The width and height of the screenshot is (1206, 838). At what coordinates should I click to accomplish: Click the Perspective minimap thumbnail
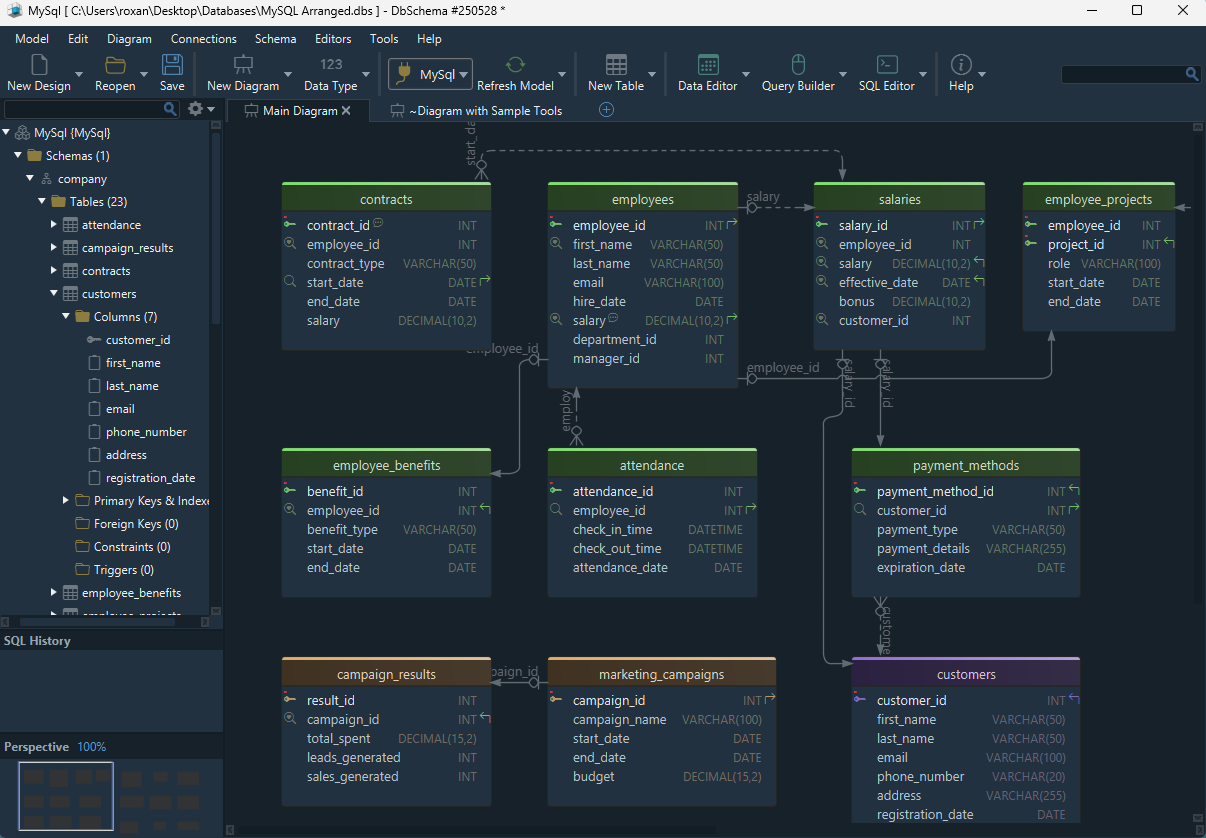tap(66, 796)
